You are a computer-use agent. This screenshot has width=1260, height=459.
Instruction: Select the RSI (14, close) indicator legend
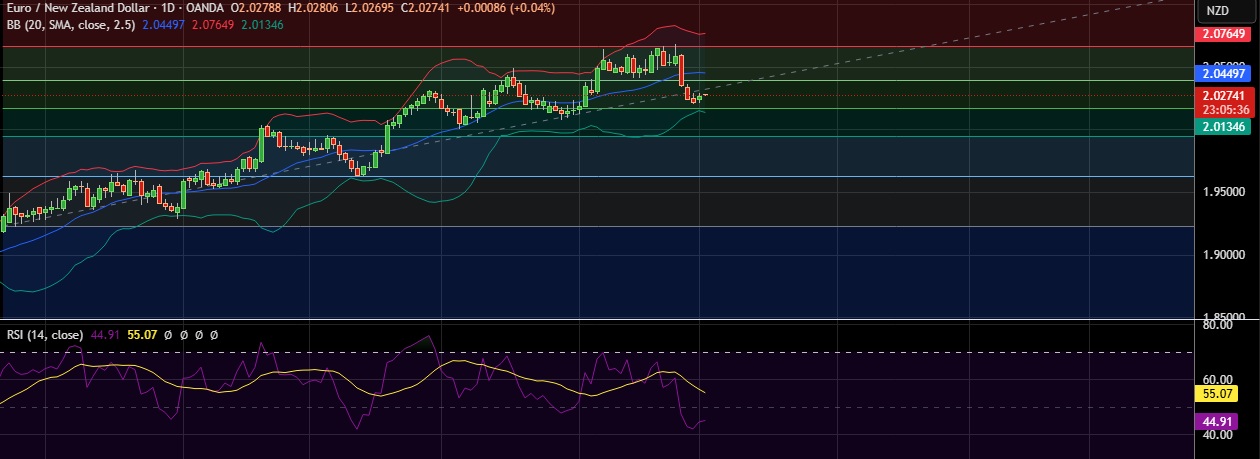[x=42, y=335]
